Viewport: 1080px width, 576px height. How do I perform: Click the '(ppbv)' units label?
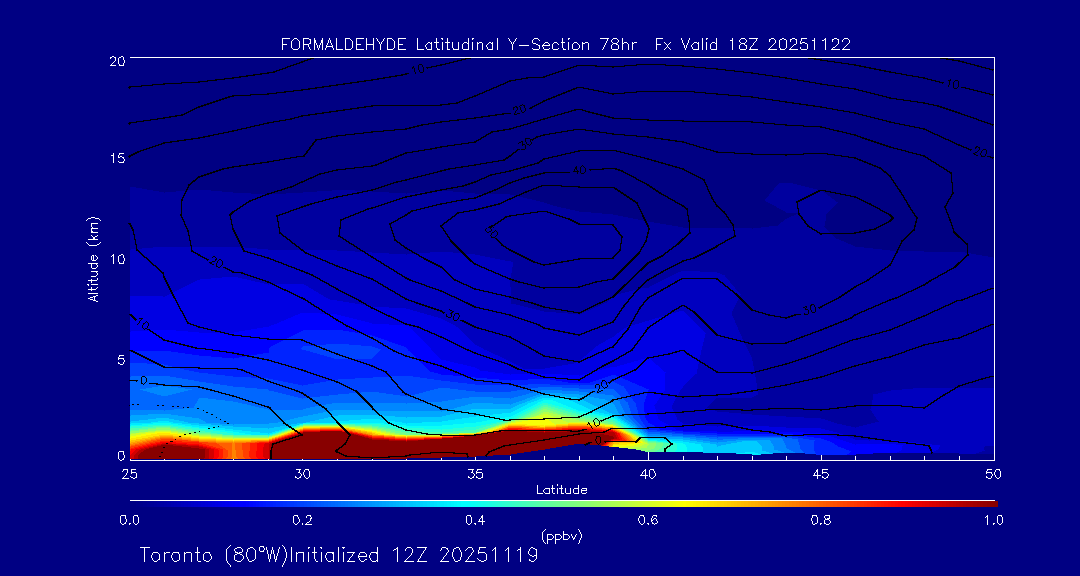pos(561,536)
